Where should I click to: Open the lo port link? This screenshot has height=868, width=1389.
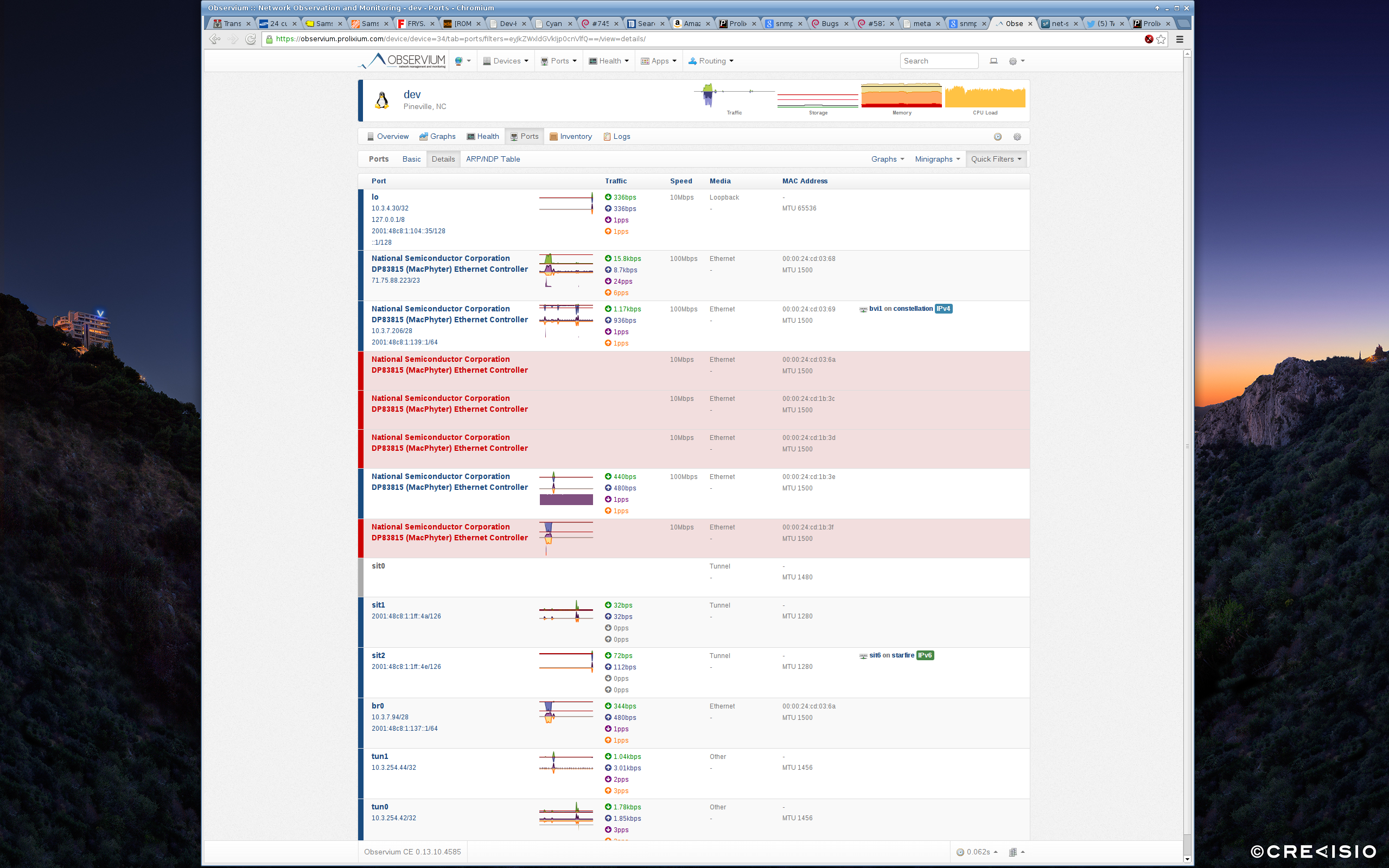(x=375, y=197)
